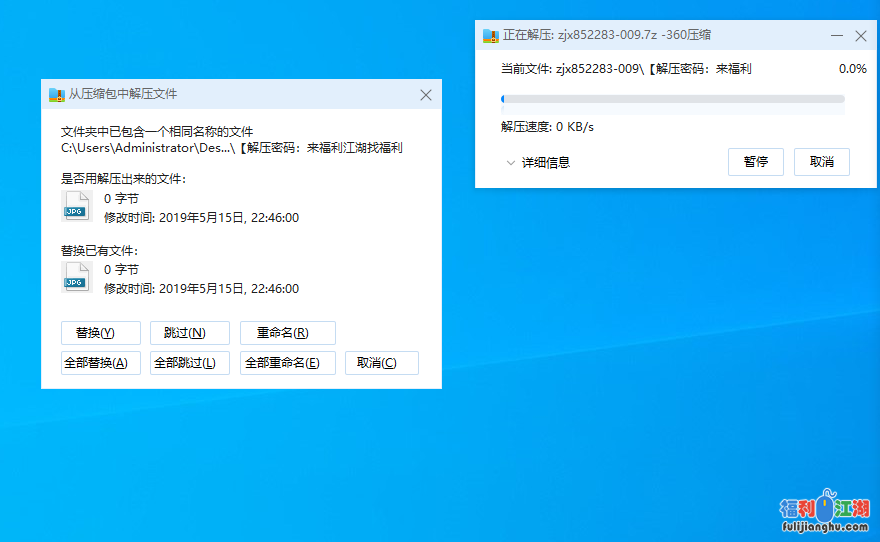Choose 跳过(N) to skip this file
Viewport: 880px width, 542px height.
coord(189,333)
